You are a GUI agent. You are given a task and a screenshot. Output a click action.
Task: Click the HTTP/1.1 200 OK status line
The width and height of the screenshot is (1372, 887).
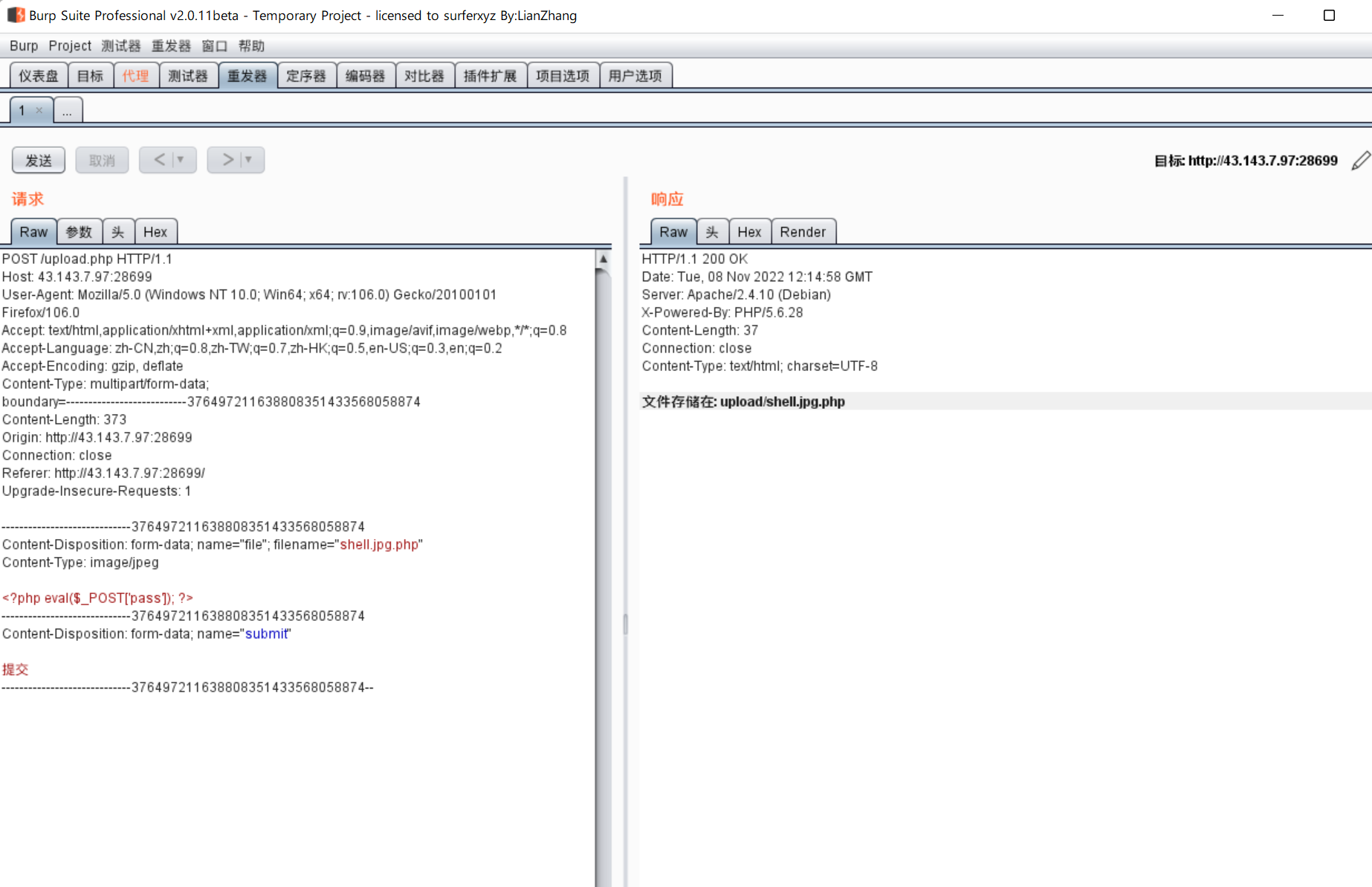click(x=695, y=259)
